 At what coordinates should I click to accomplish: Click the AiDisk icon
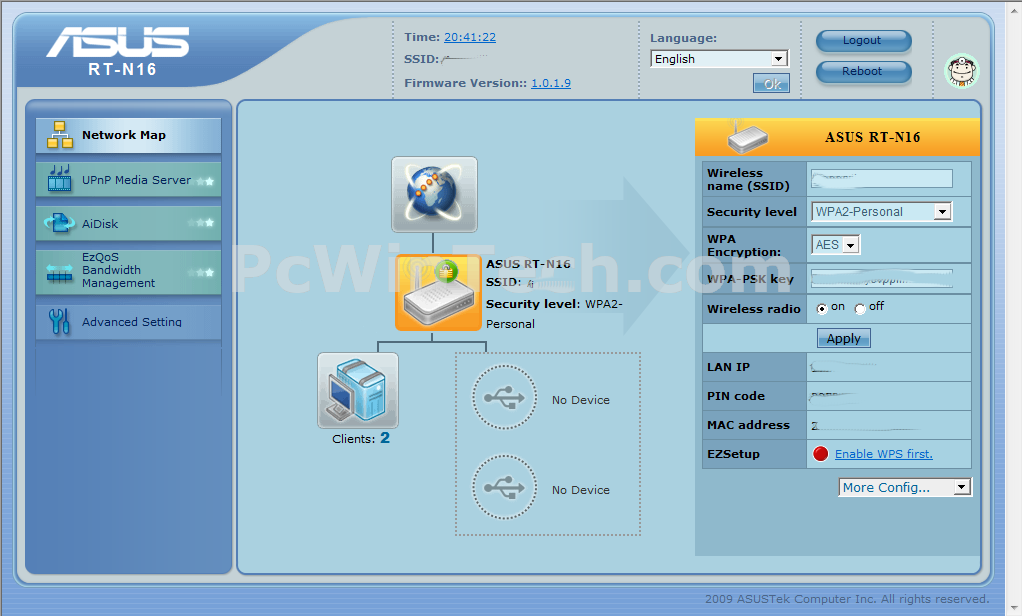[59, 223]
